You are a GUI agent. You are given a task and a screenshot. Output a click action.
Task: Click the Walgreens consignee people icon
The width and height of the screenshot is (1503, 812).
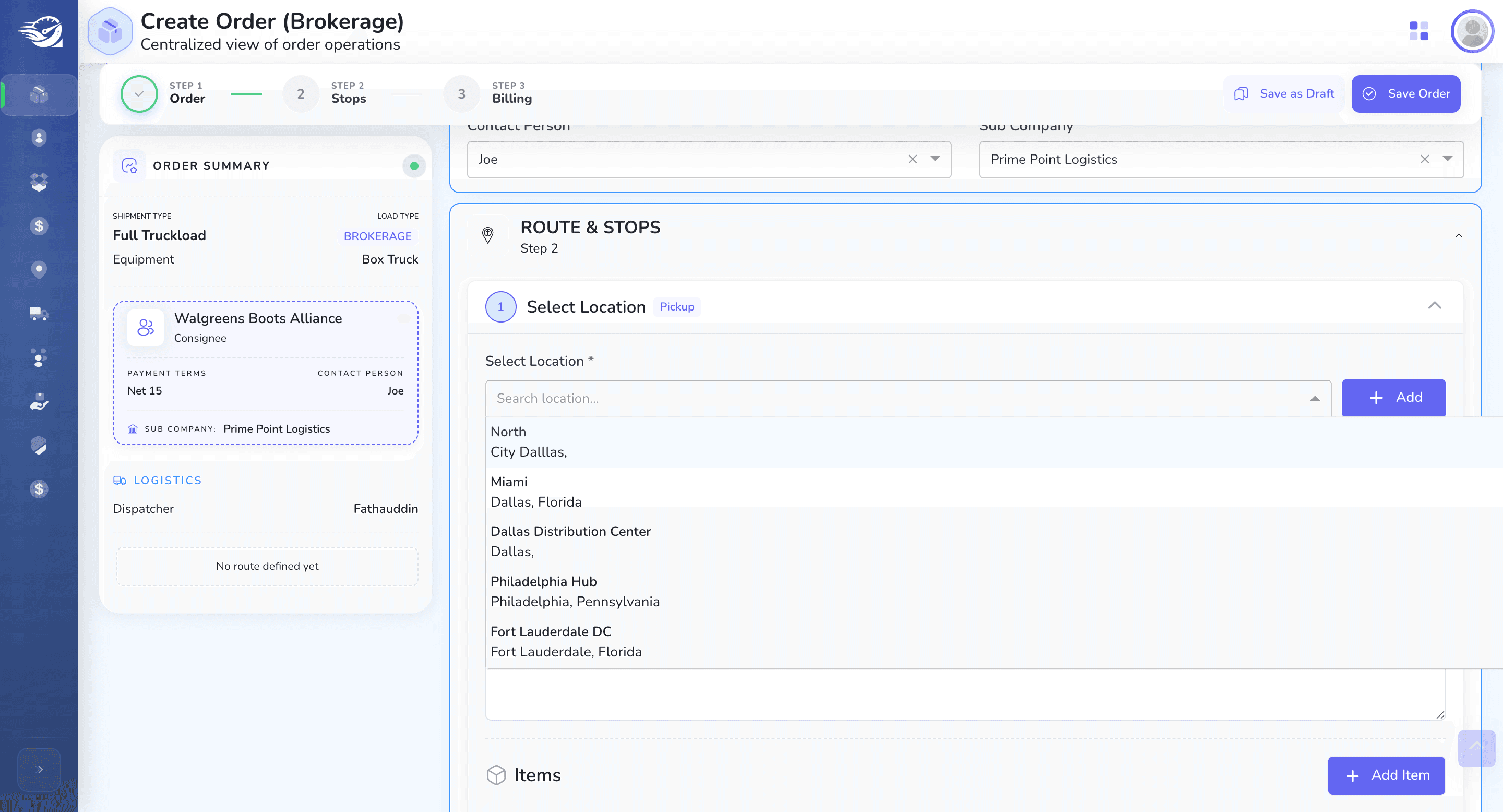pyautogui.click(x=145, y=327)
